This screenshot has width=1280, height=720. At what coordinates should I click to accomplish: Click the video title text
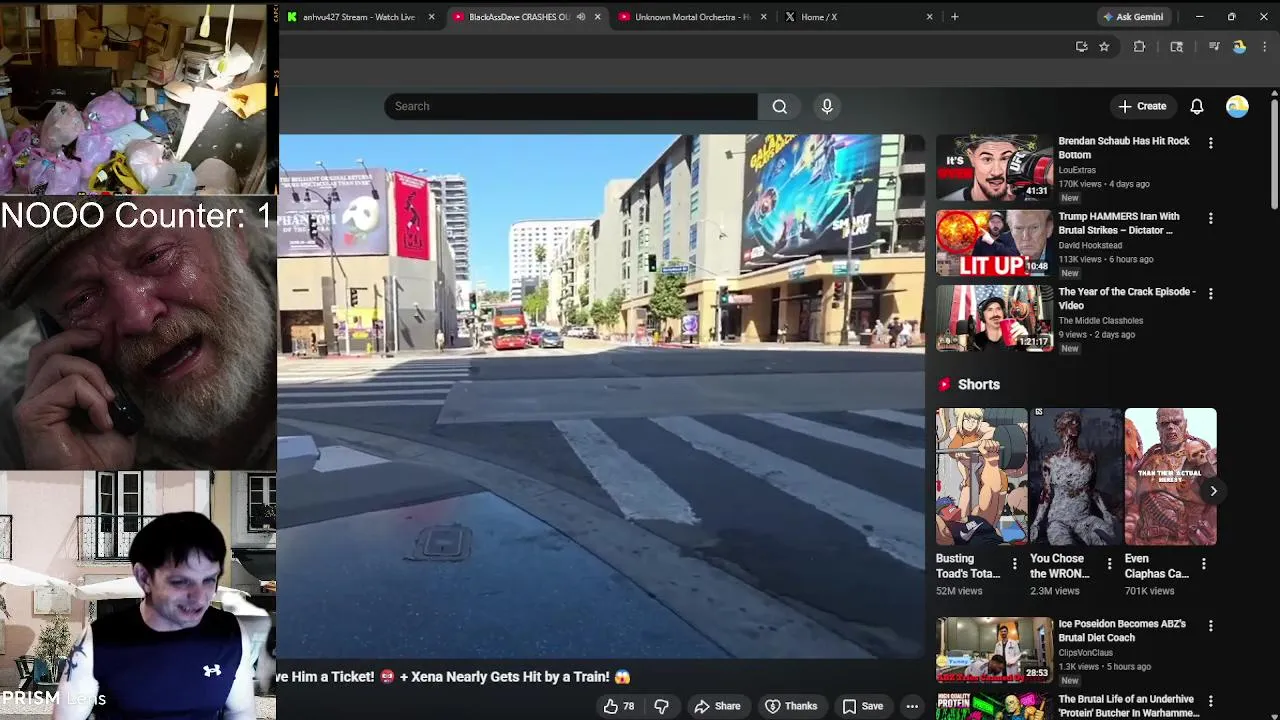(454, 677)
